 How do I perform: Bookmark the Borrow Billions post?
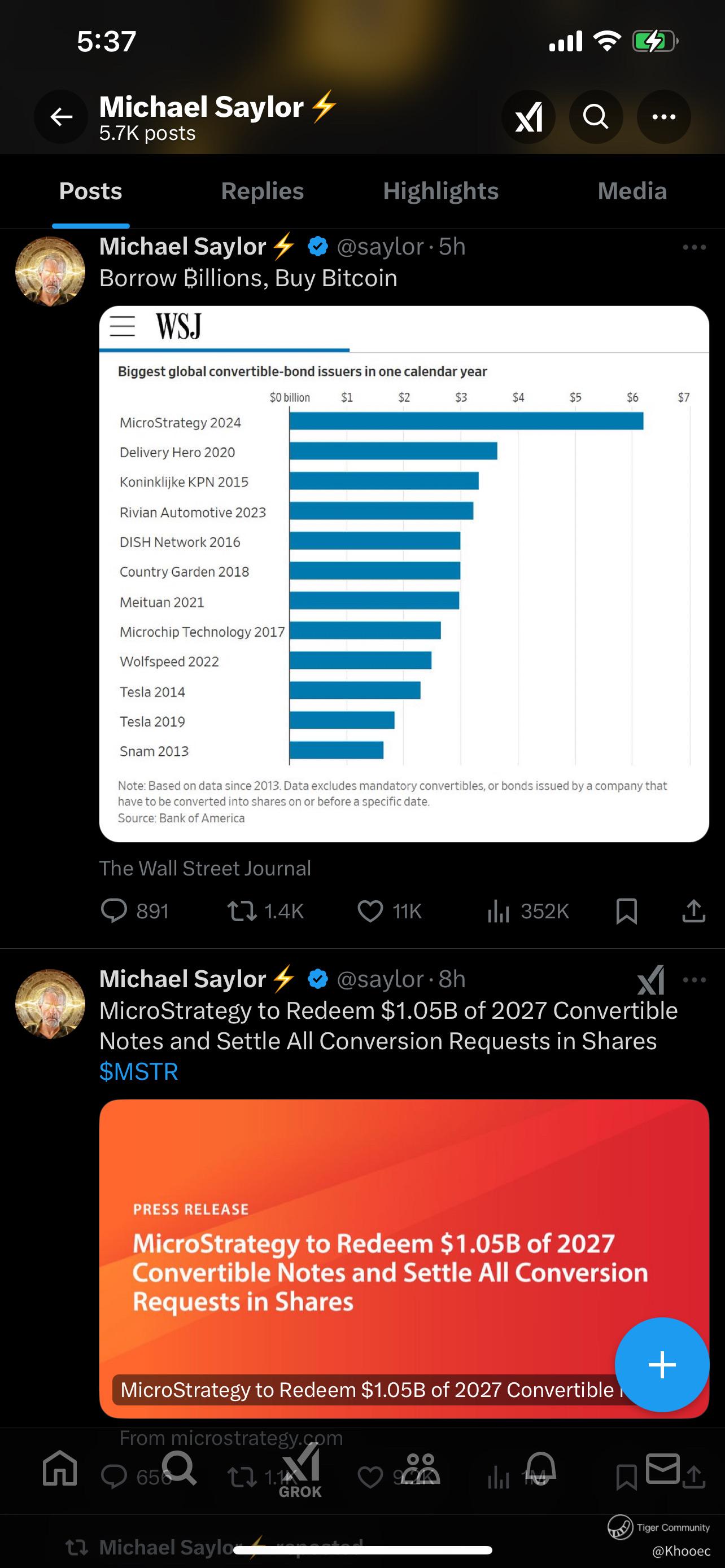coord(626,911)
